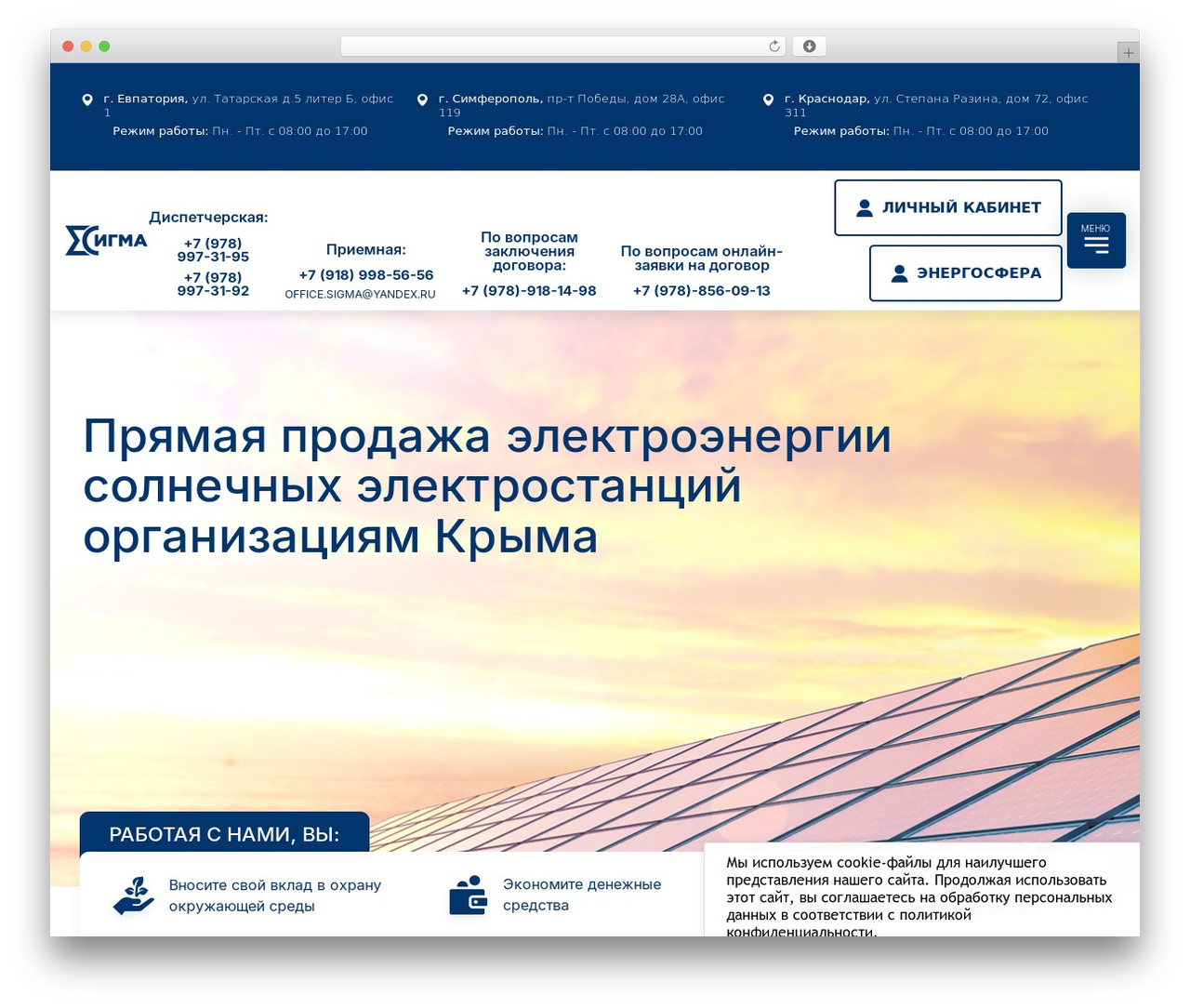Click the hand-with-plant environment icon
This screenshot has width=1190, height=1008.
pos(134,895)
